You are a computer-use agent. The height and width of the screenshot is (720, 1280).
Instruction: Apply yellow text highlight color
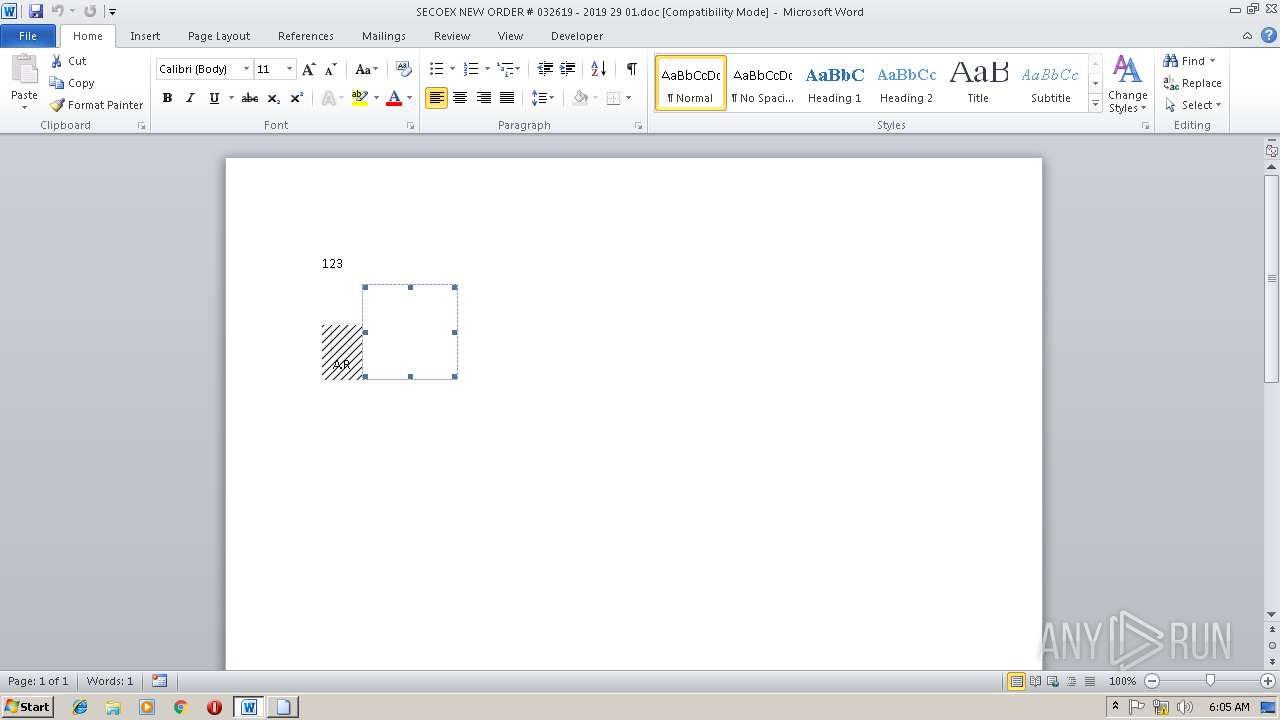tap(360, 98)
